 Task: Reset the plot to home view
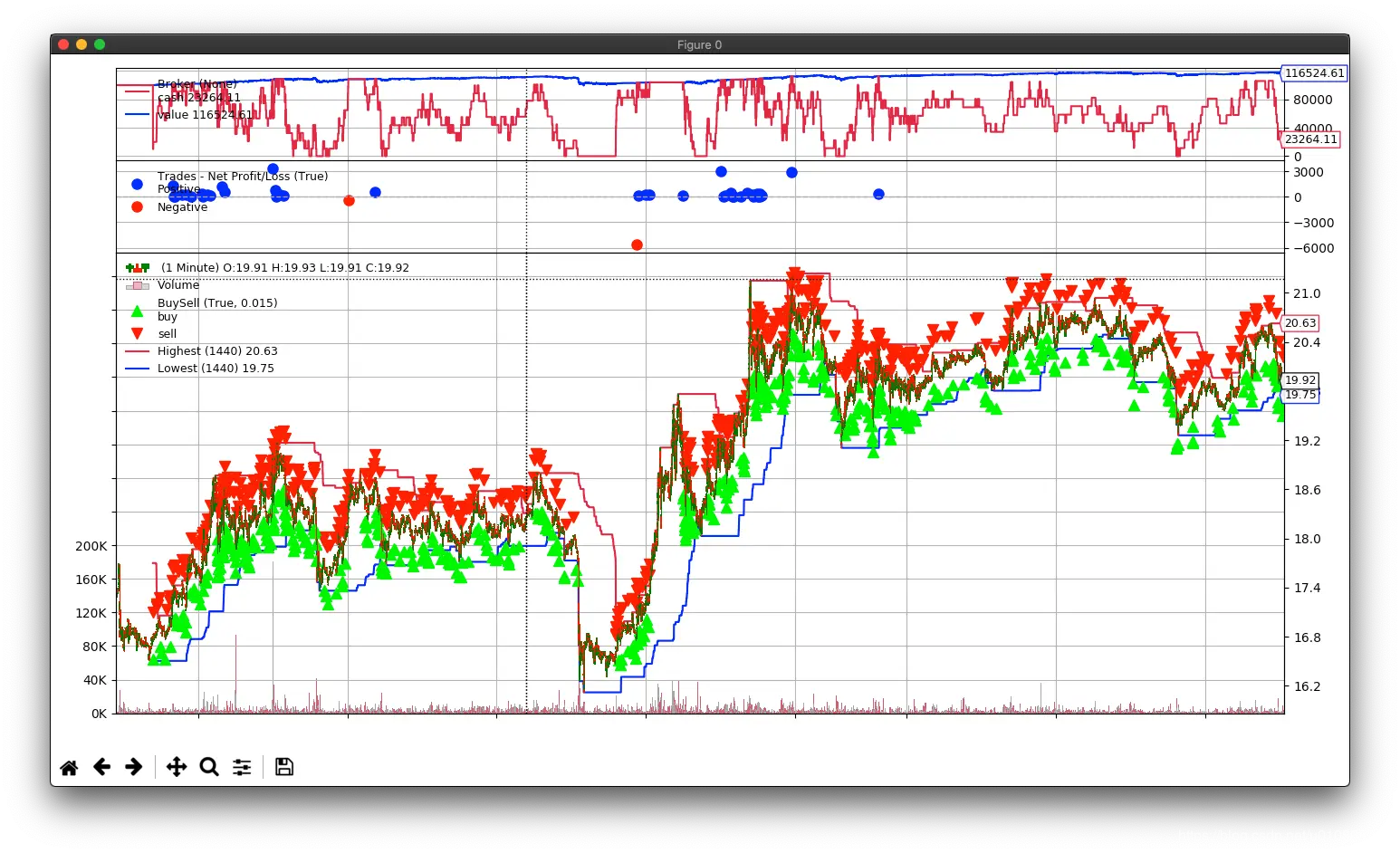tap(69, 768)
